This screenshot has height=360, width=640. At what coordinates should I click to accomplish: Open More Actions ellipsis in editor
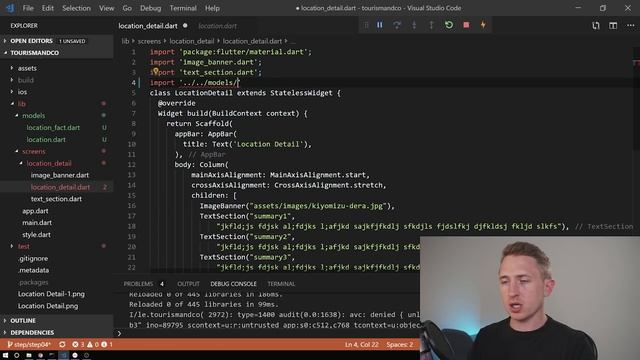tap(631, 26)
